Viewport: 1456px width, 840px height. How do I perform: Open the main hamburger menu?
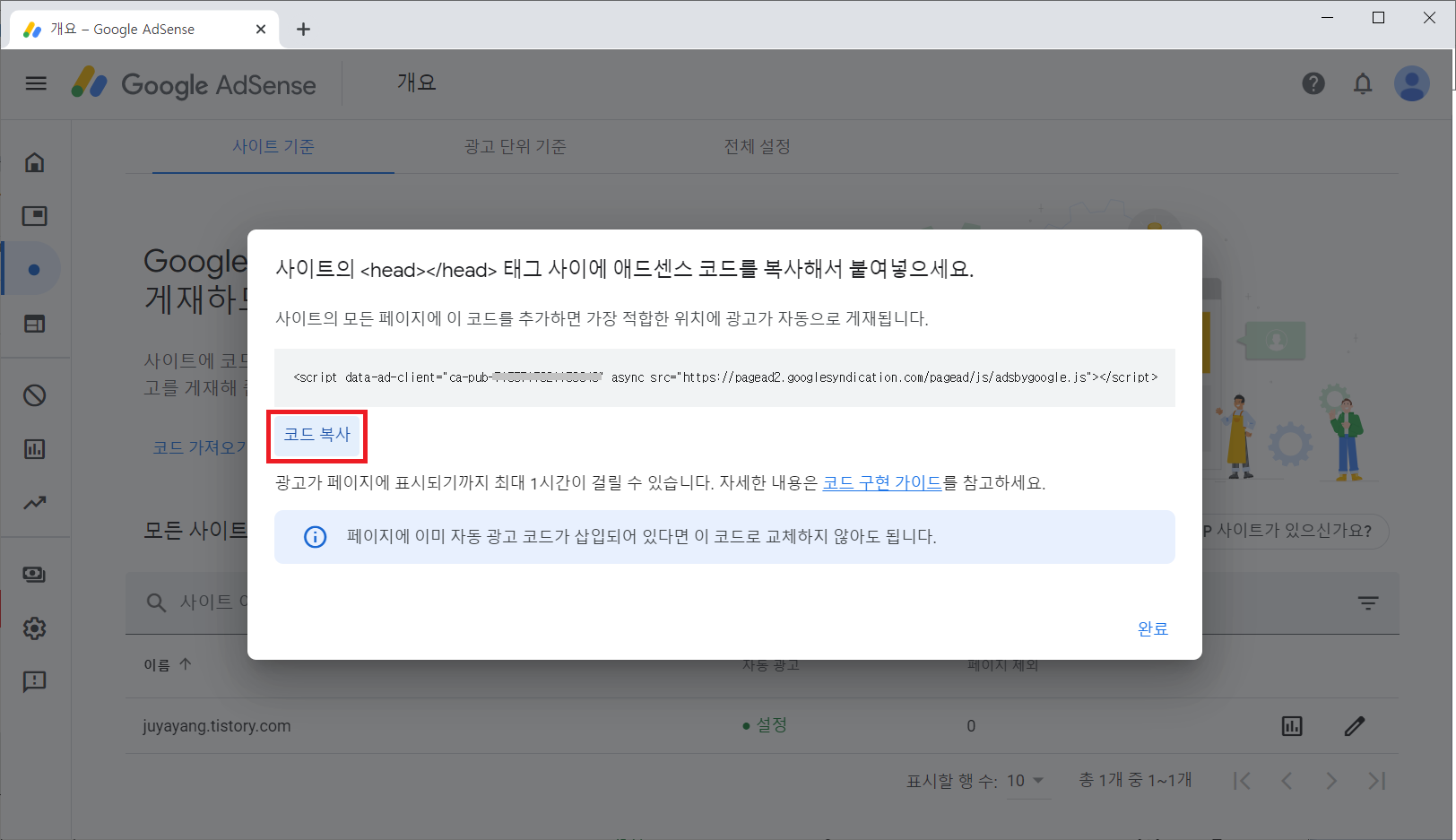pos(36,83)
